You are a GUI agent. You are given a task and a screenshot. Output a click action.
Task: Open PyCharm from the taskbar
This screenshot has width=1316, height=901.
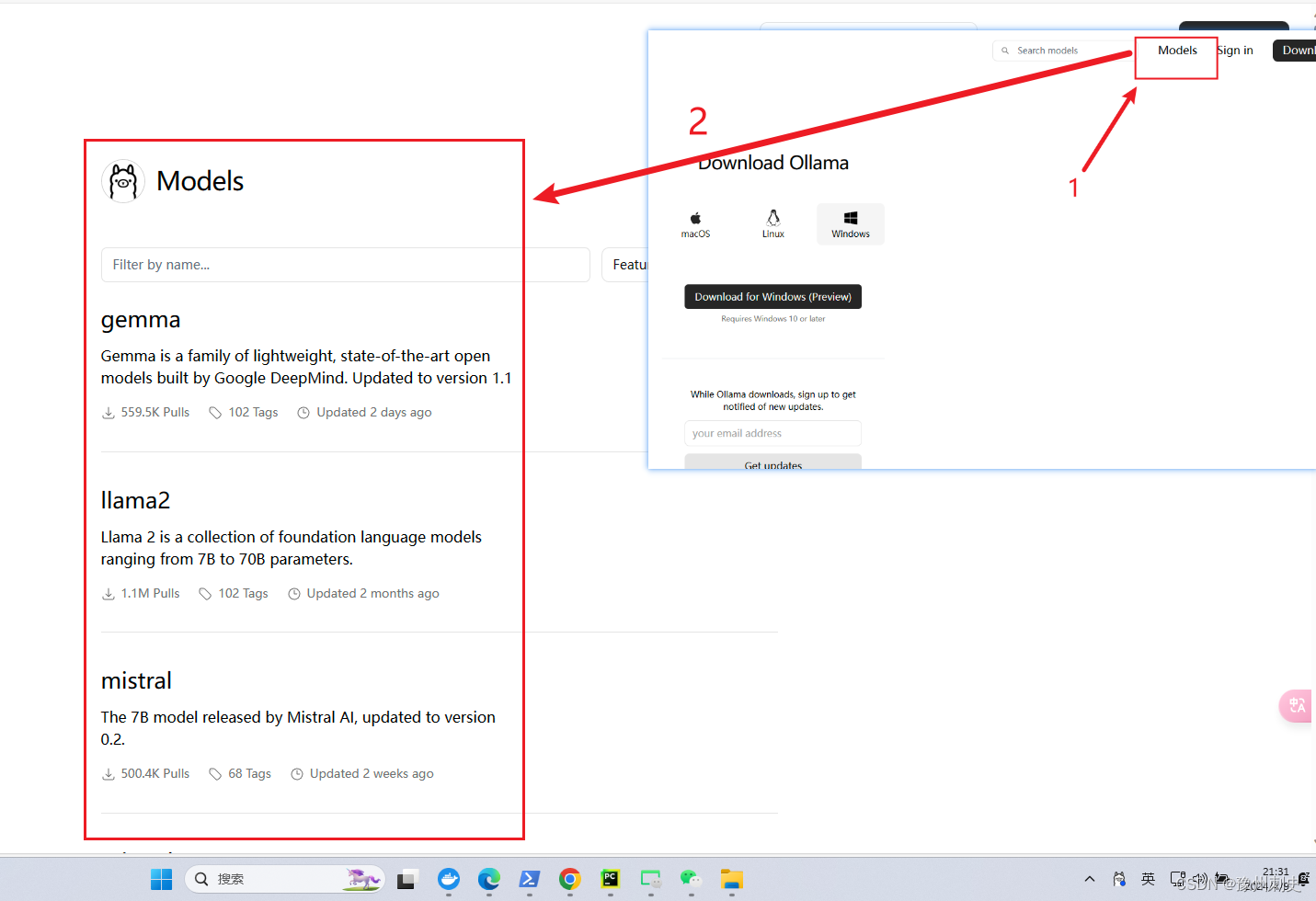[x=611, y=880]
